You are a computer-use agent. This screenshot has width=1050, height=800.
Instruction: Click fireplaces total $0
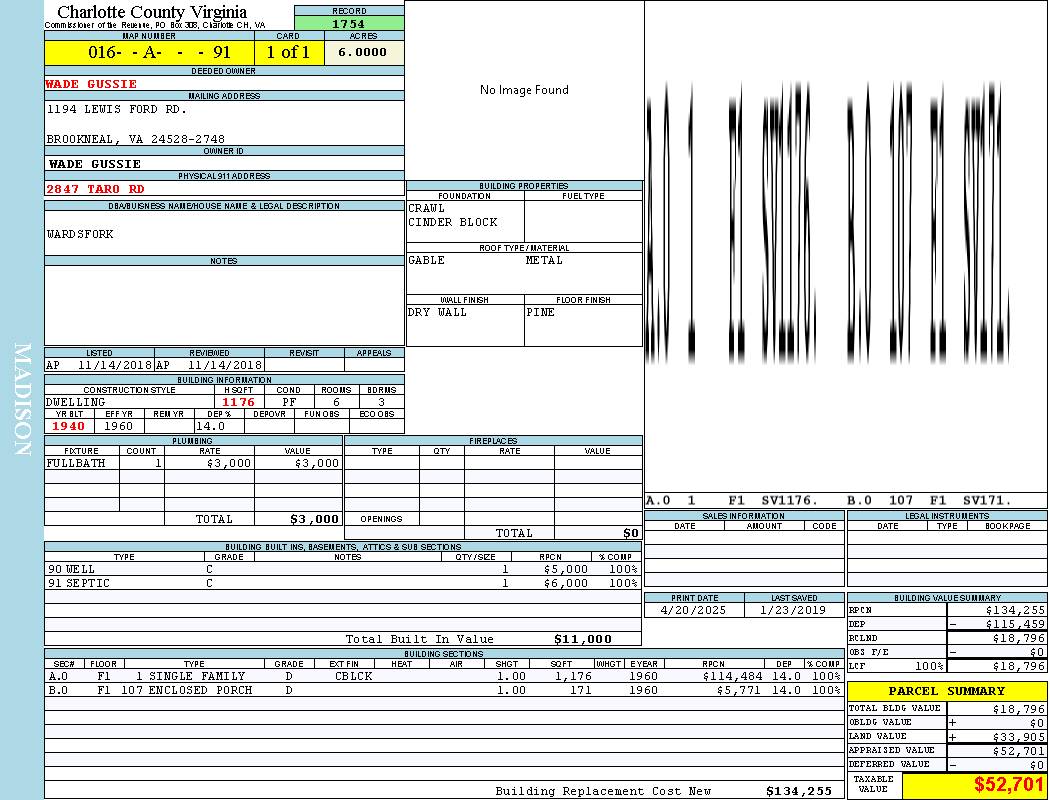click(631, 533)
